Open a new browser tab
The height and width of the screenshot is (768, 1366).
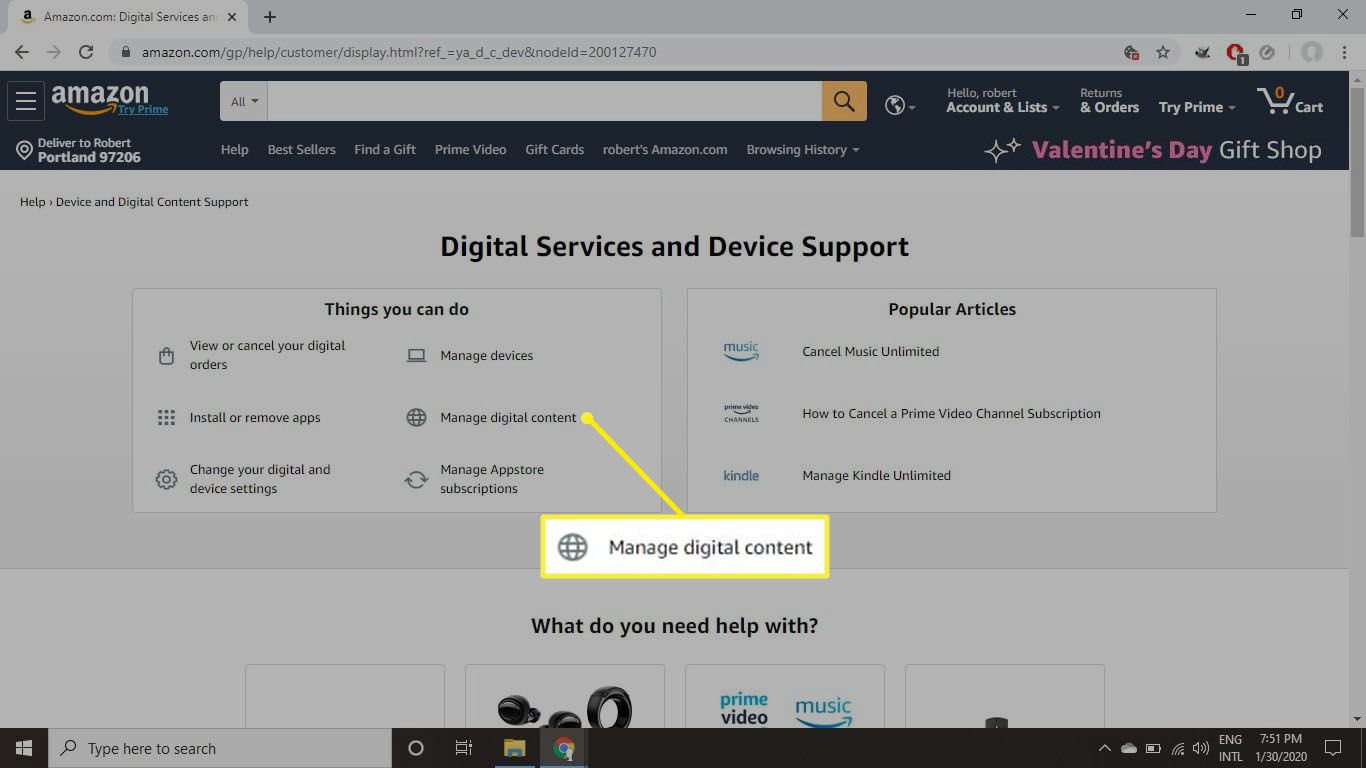(x=270, y=17)
